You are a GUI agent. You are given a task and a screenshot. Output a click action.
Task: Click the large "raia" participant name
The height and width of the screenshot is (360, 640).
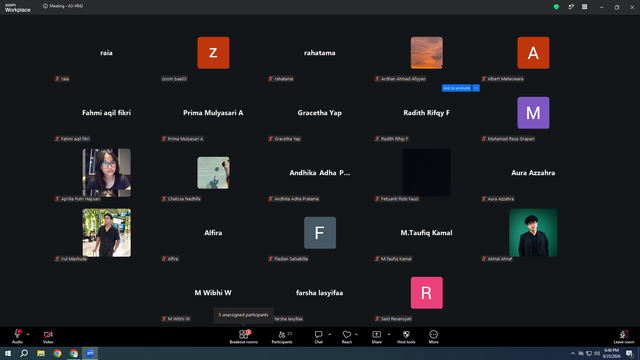[106, 53]
